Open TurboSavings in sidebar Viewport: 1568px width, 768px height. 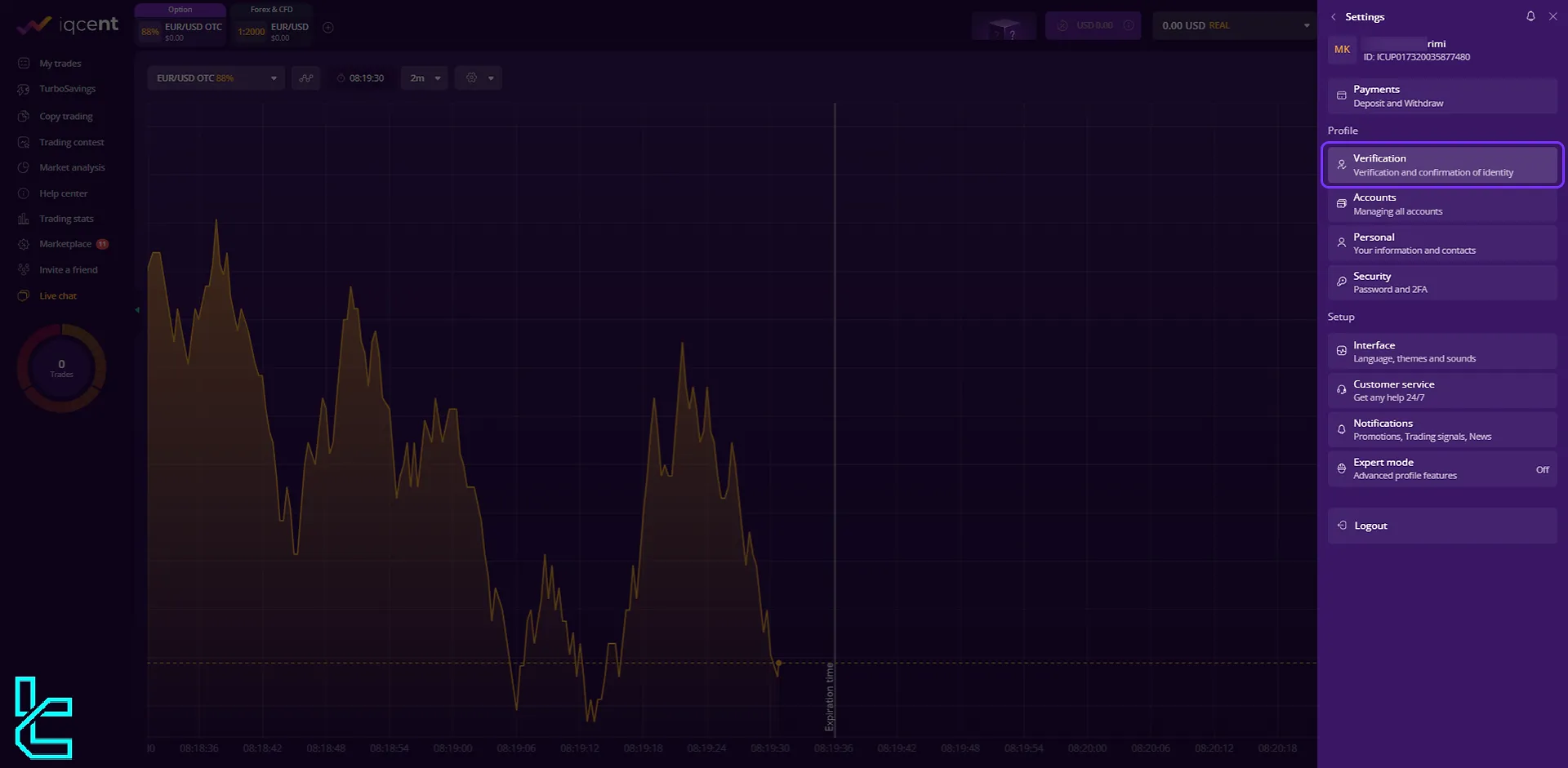[67, 89]
